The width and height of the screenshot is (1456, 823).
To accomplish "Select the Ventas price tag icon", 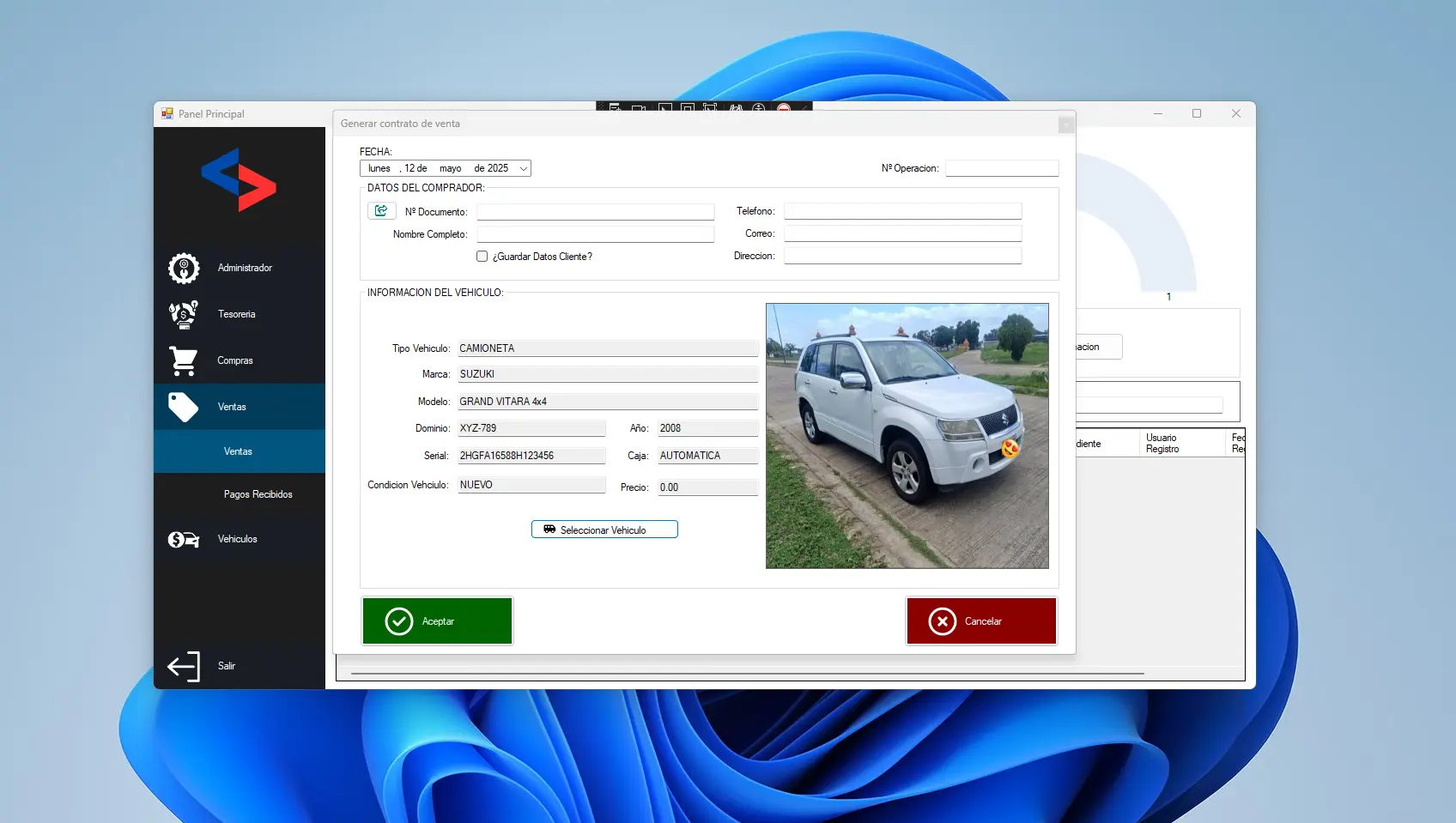I will (184, 407).
